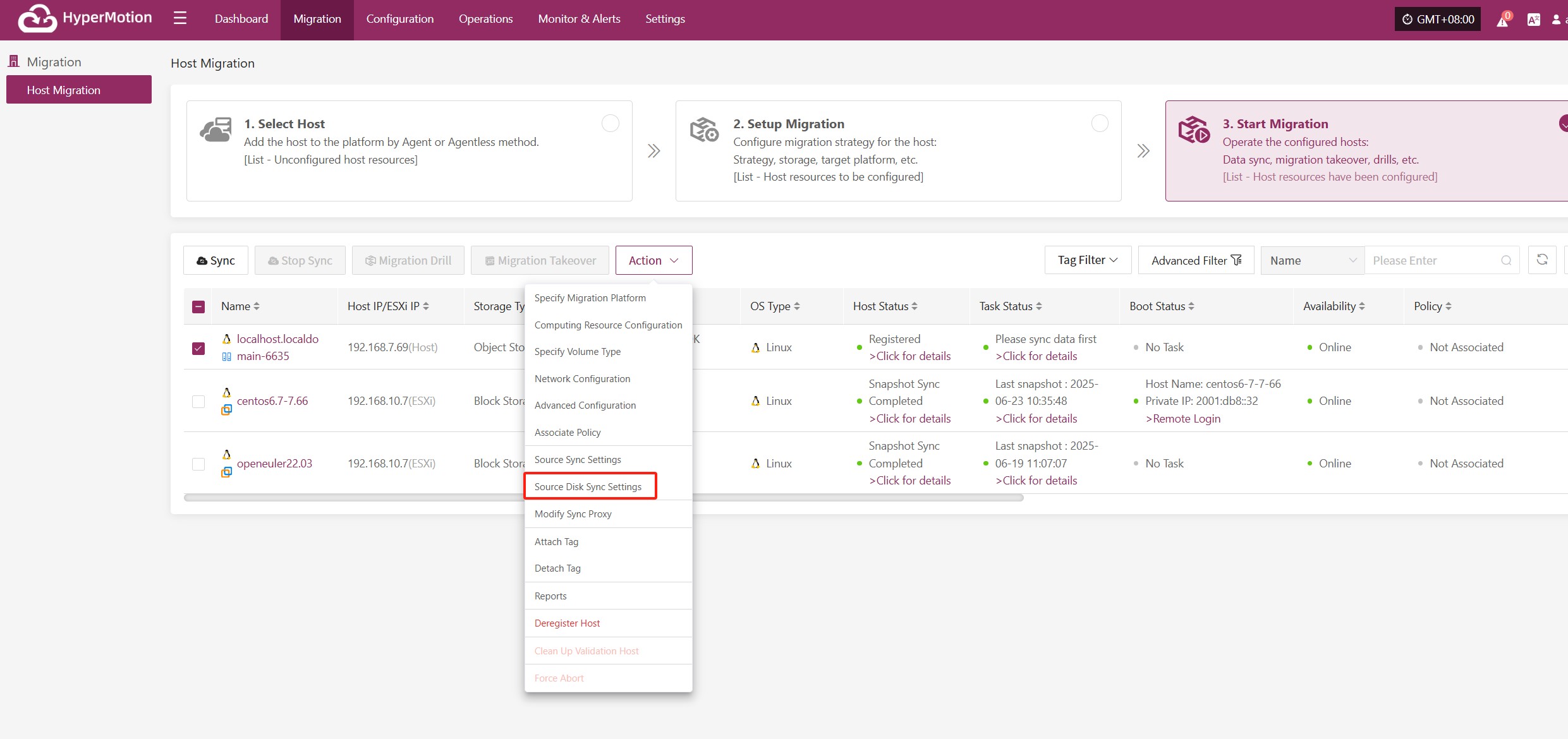Open the Monitor & Alerts tab
The height and width of the screenshot is (739, 1568).
pos(579,19)
